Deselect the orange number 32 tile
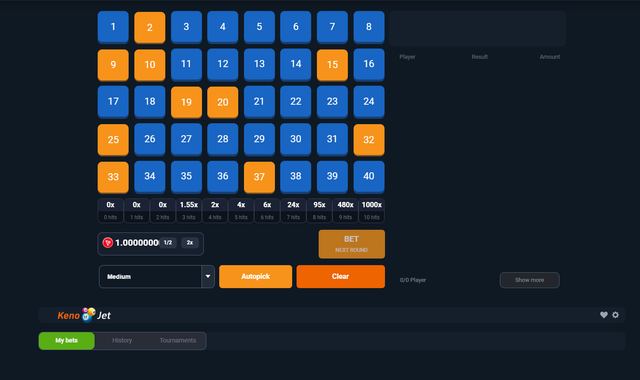Viewport: 640px width, 380px height. (369, 139)
